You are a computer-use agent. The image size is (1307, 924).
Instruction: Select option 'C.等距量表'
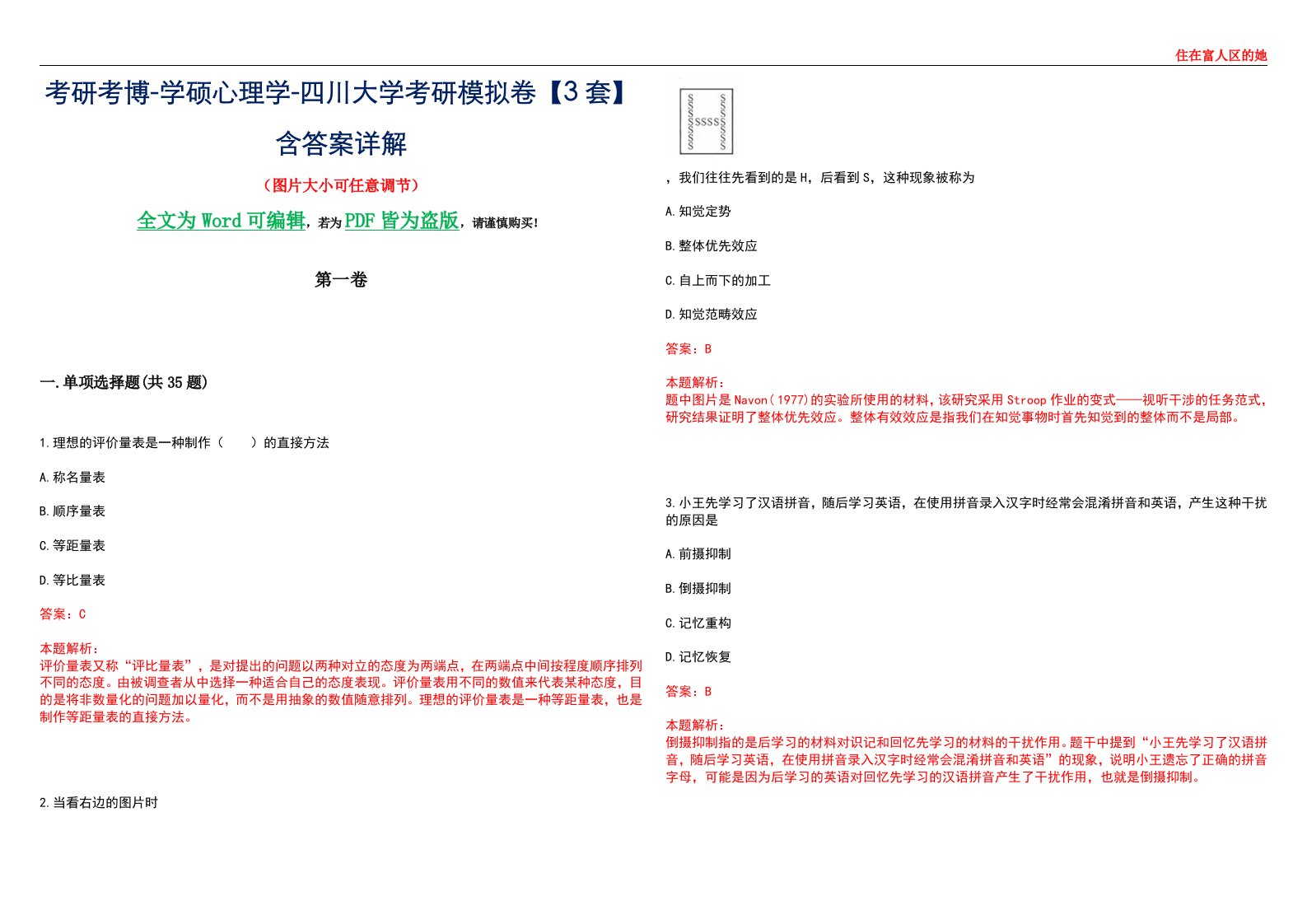tap(72, 546)
